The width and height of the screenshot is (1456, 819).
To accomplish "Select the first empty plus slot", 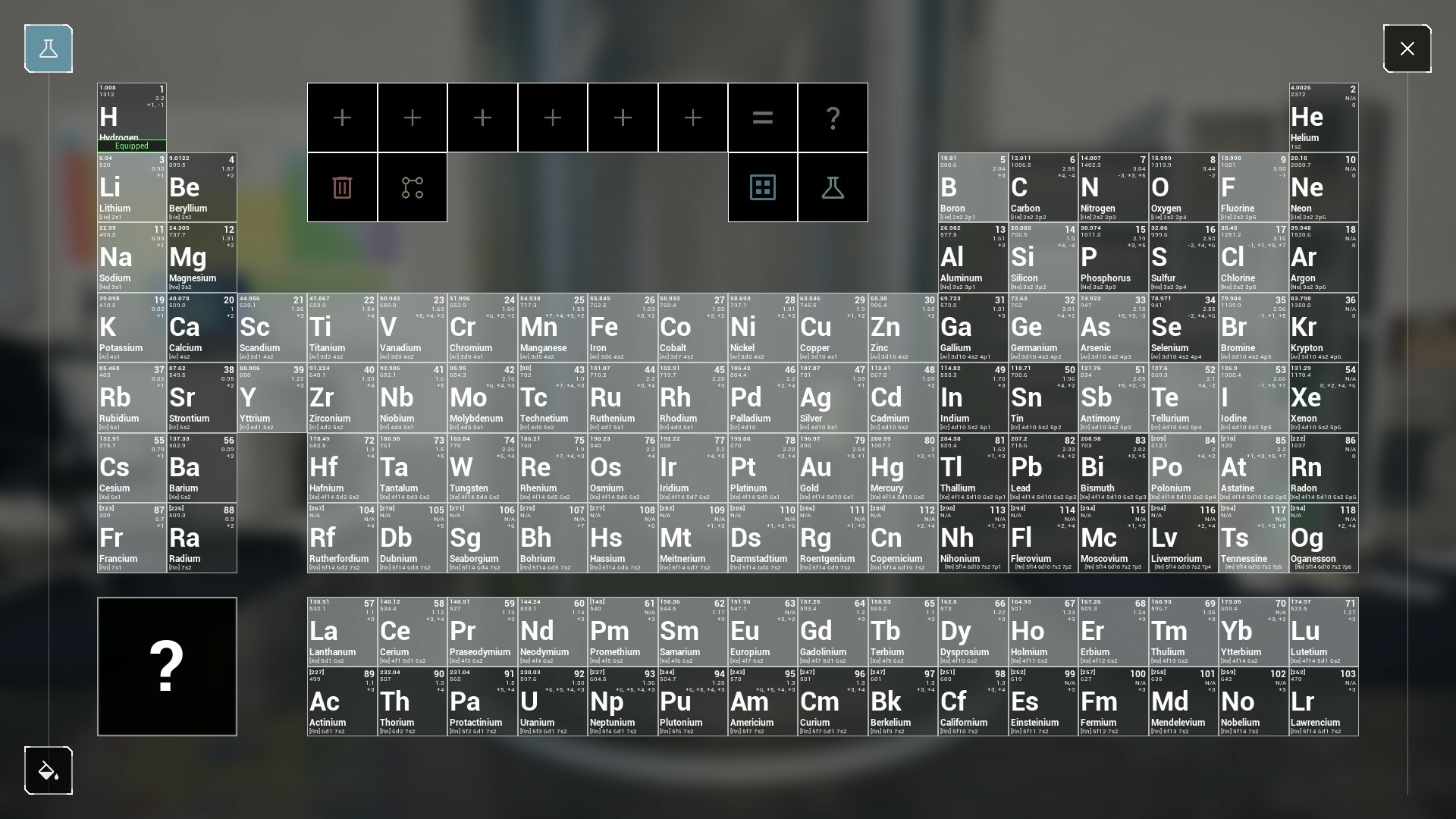I will (342, 118).
